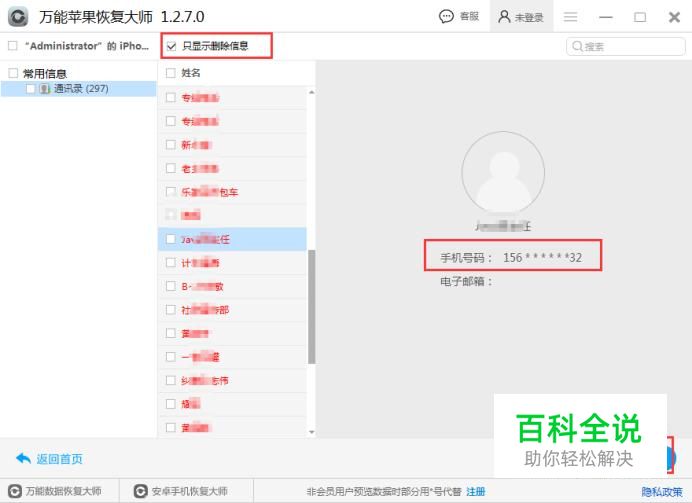The height and width of the screenshot is (503, 692).
Task: Click the 注册 register link
Action: click(476, 491)
